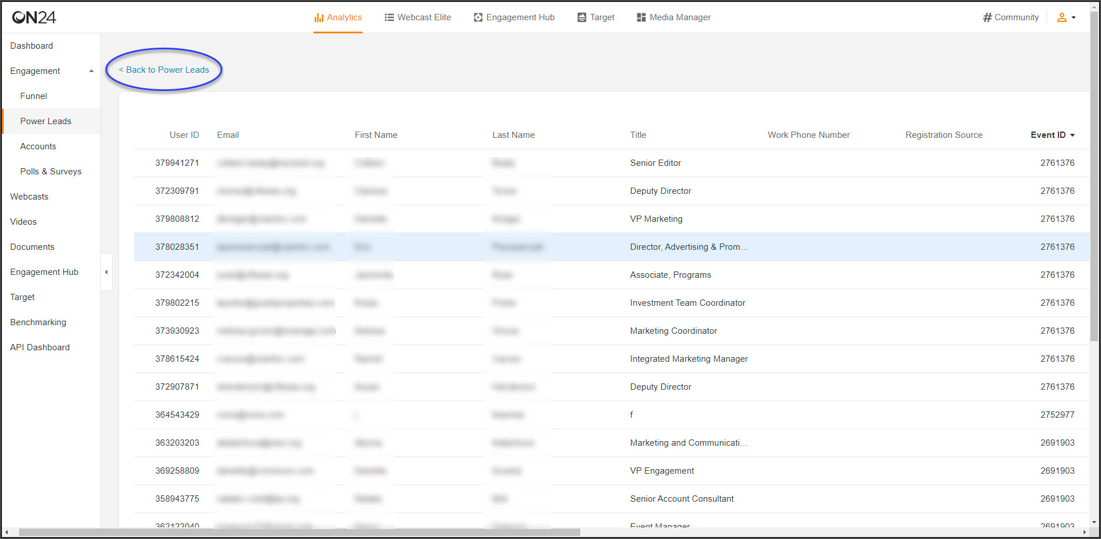Sort by the Registration Source column header
The height and width of the screenshot is (539, 1101).
(944, 135)
